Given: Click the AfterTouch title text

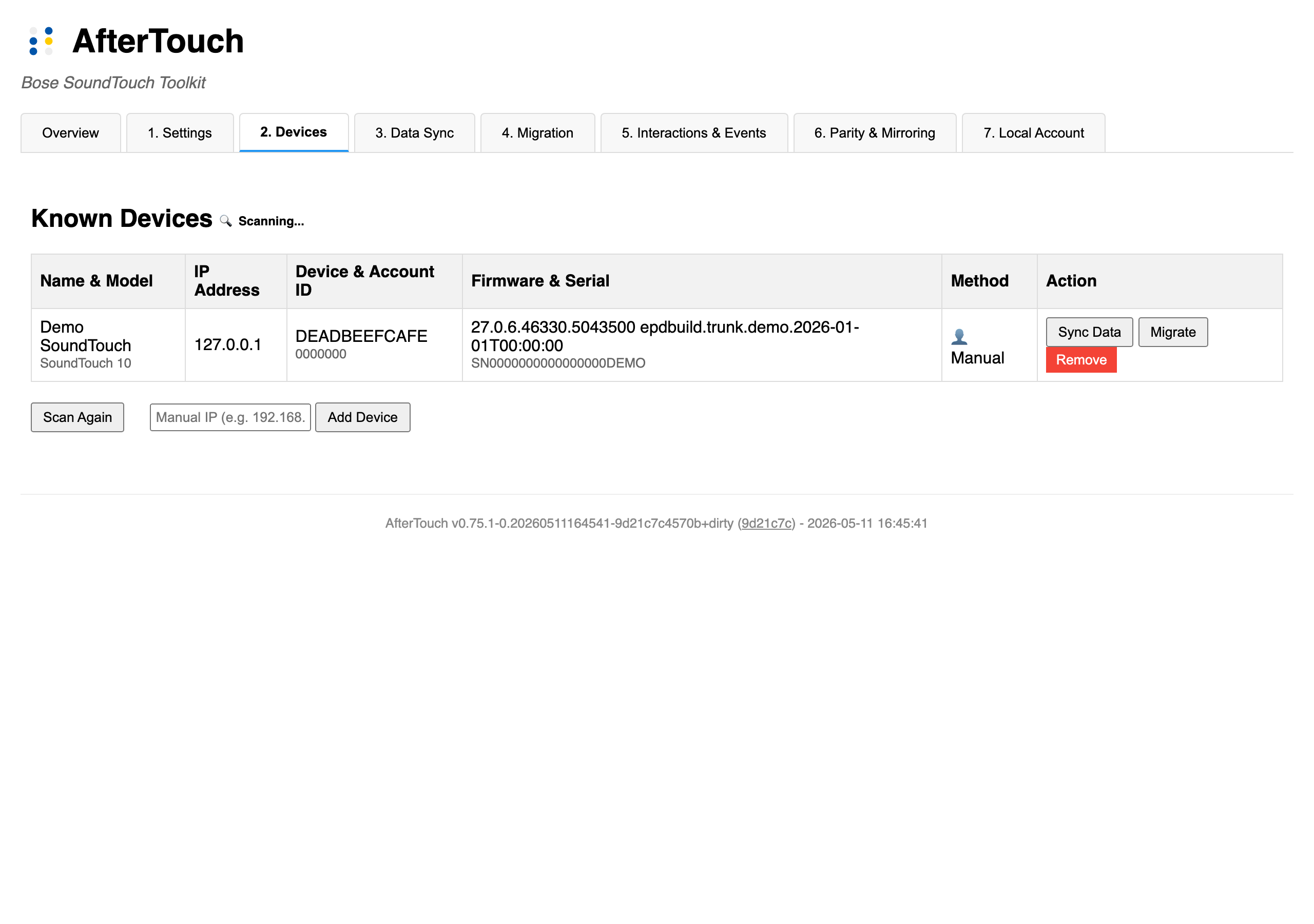Looking at the screenshot, I should 158,41.
